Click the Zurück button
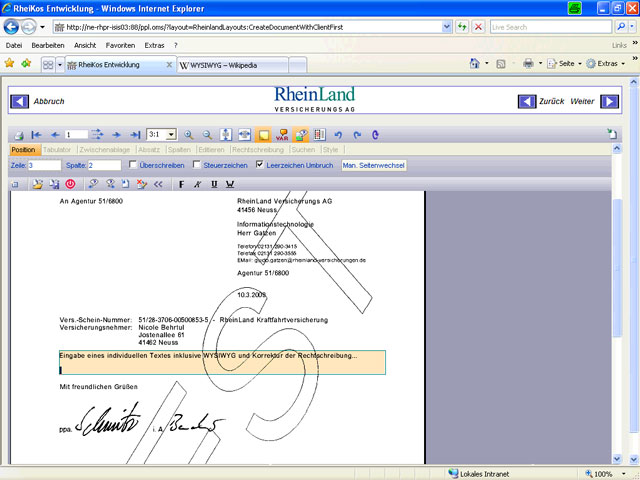The image size is (640, 480). (541, 101)
